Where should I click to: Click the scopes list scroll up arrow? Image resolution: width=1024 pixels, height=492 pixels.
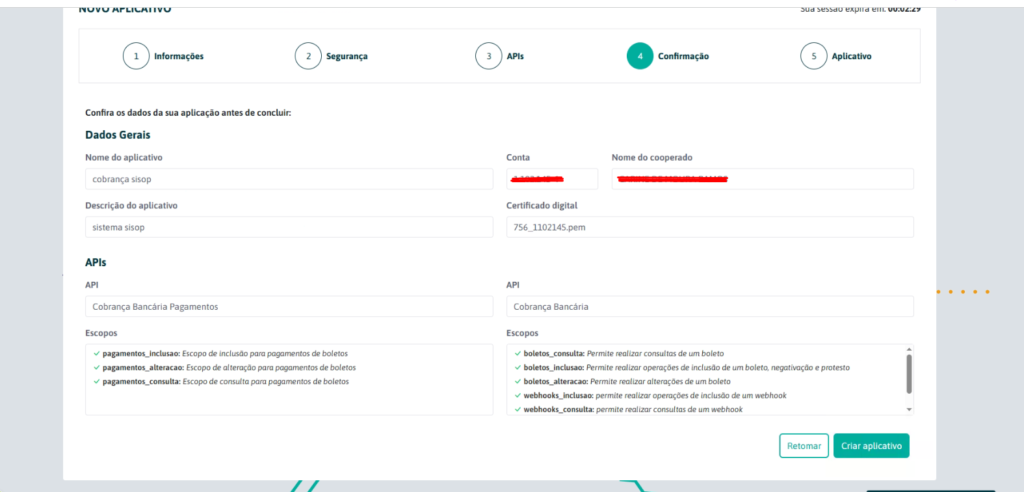click(x=909, y=350)
